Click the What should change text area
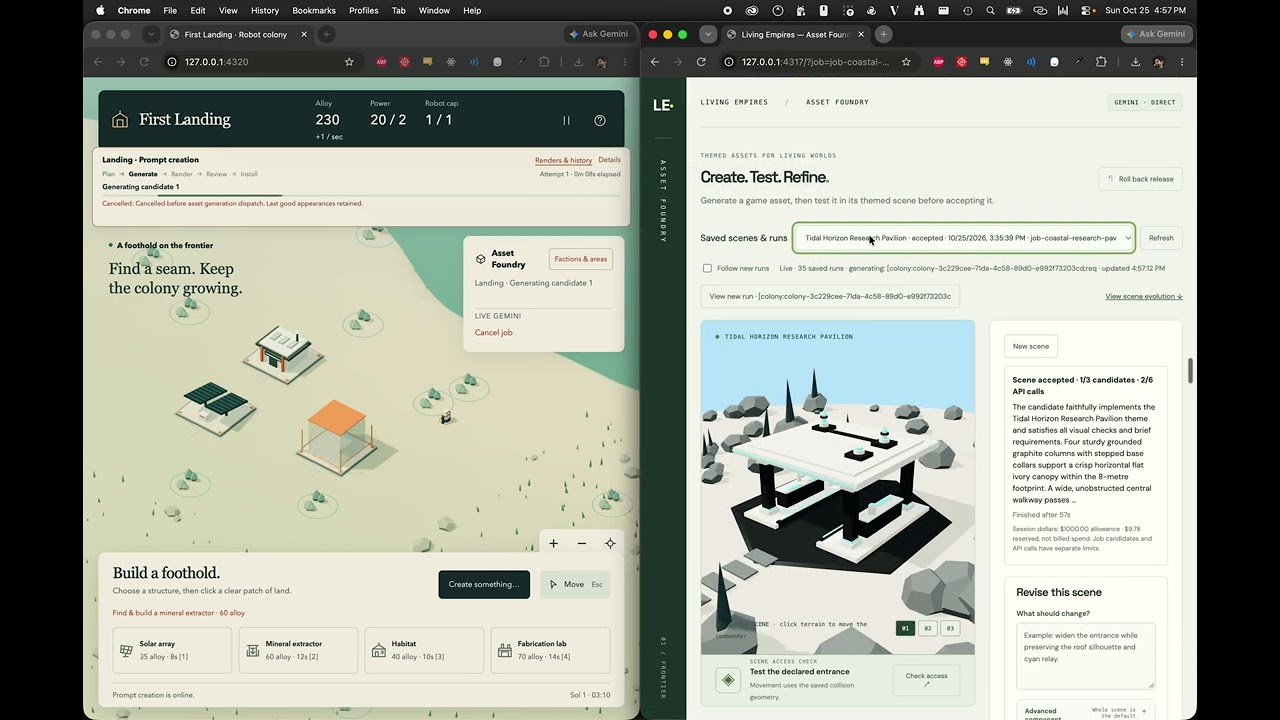The image size is (1280, 720). 1086,656
